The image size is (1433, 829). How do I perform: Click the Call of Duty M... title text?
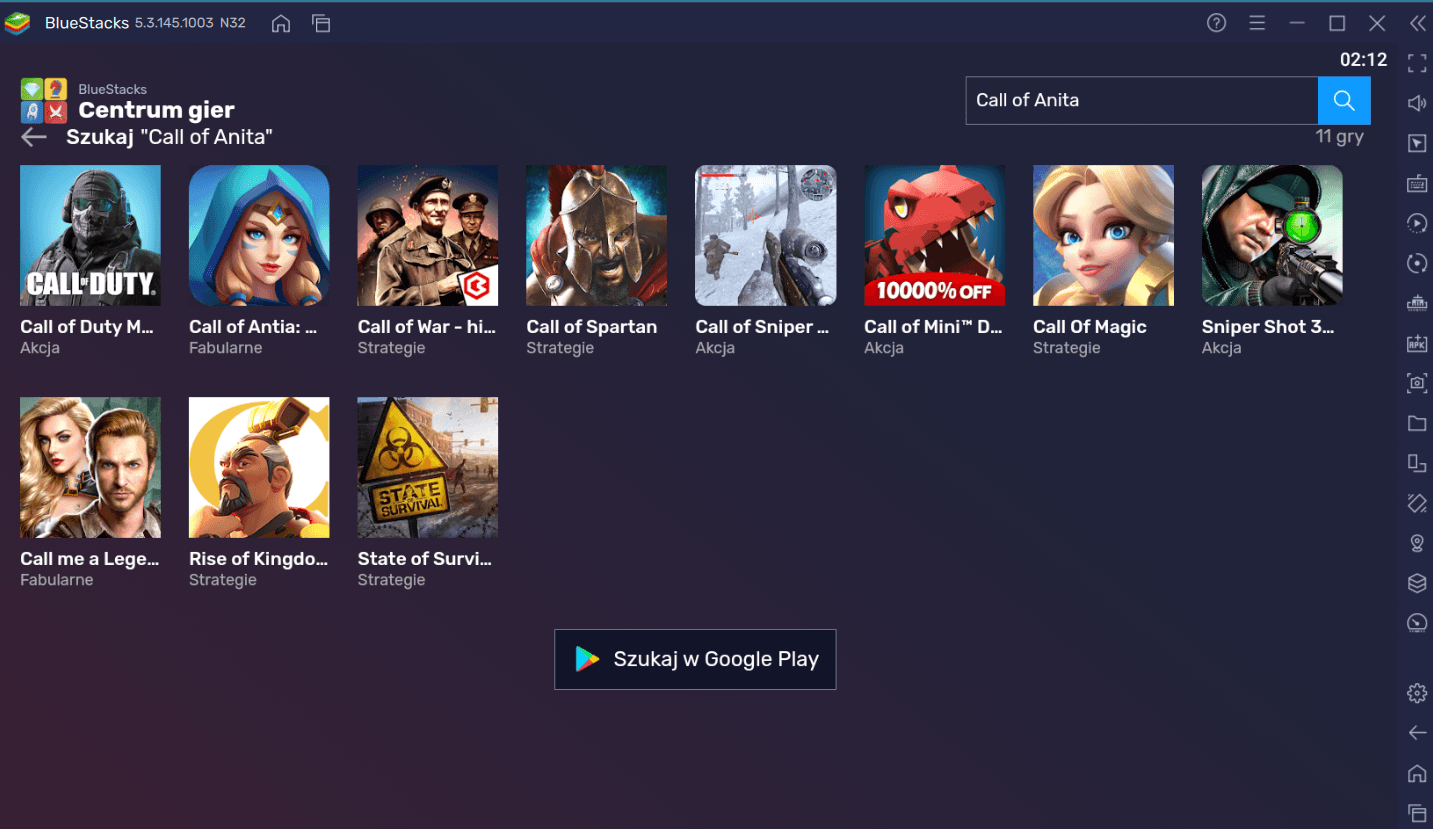pos(87,327)
